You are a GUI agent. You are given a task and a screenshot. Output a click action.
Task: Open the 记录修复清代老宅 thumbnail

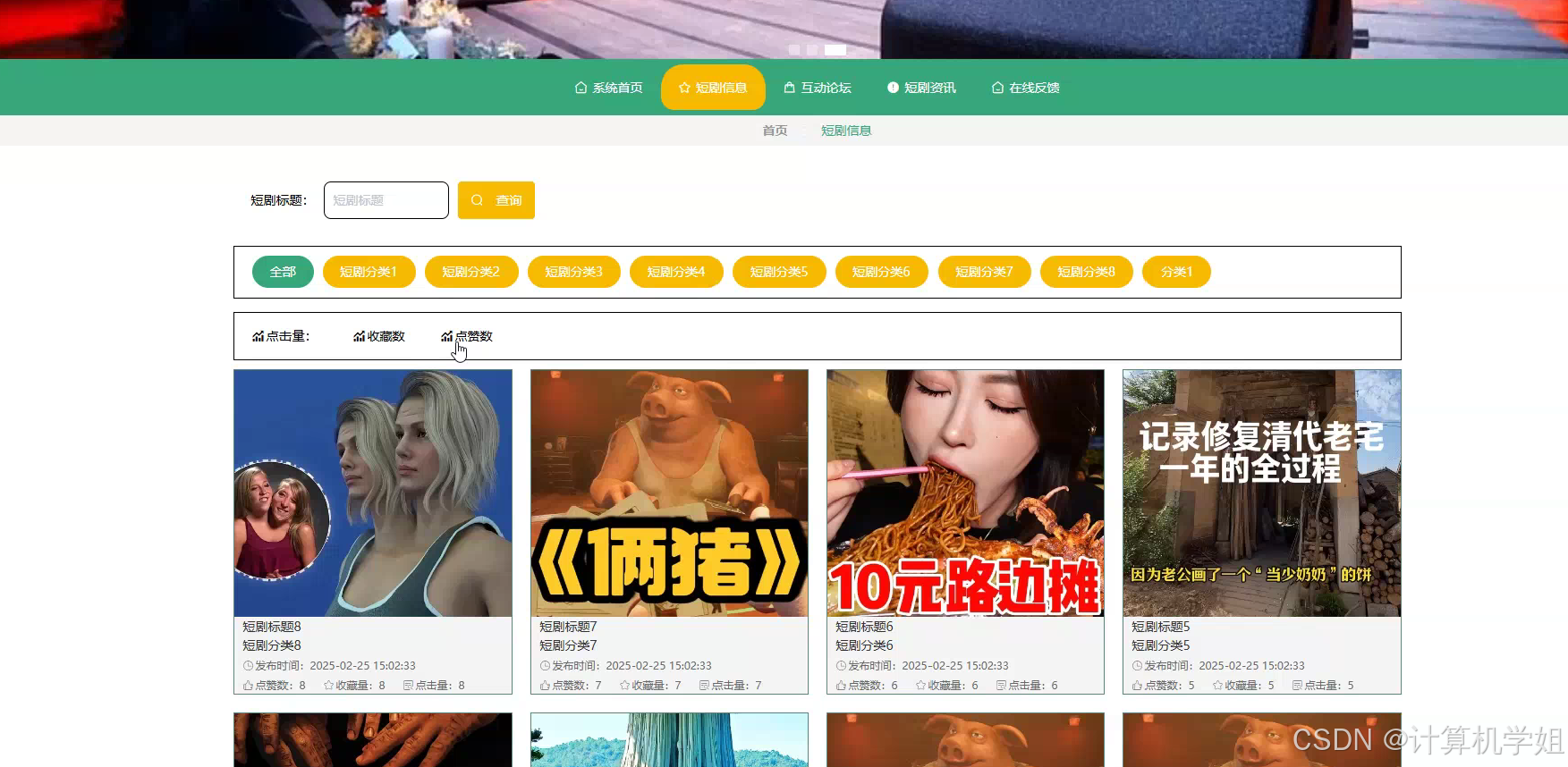1262,493
